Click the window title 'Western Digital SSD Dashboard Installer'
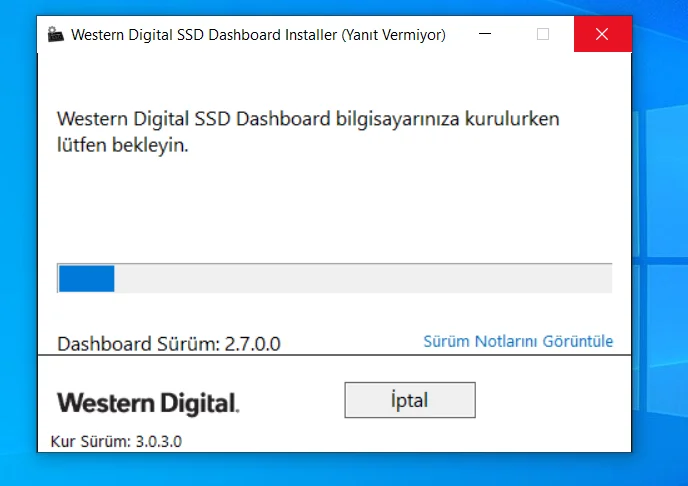The width and height of the screenshot is (688, 486). [x=258, y=35]
